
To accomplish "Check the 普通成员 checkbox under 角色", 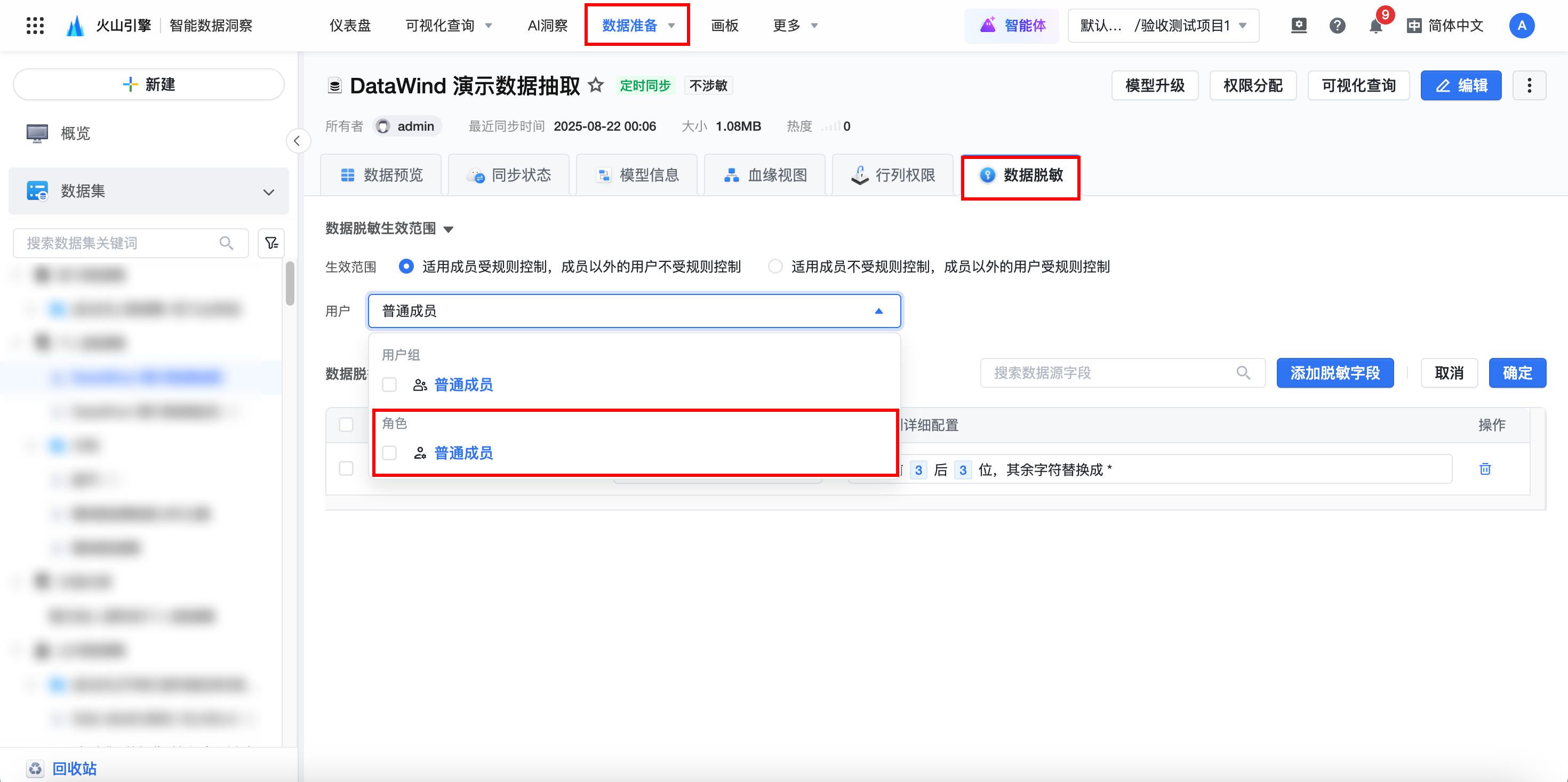I will click(389, 453).
